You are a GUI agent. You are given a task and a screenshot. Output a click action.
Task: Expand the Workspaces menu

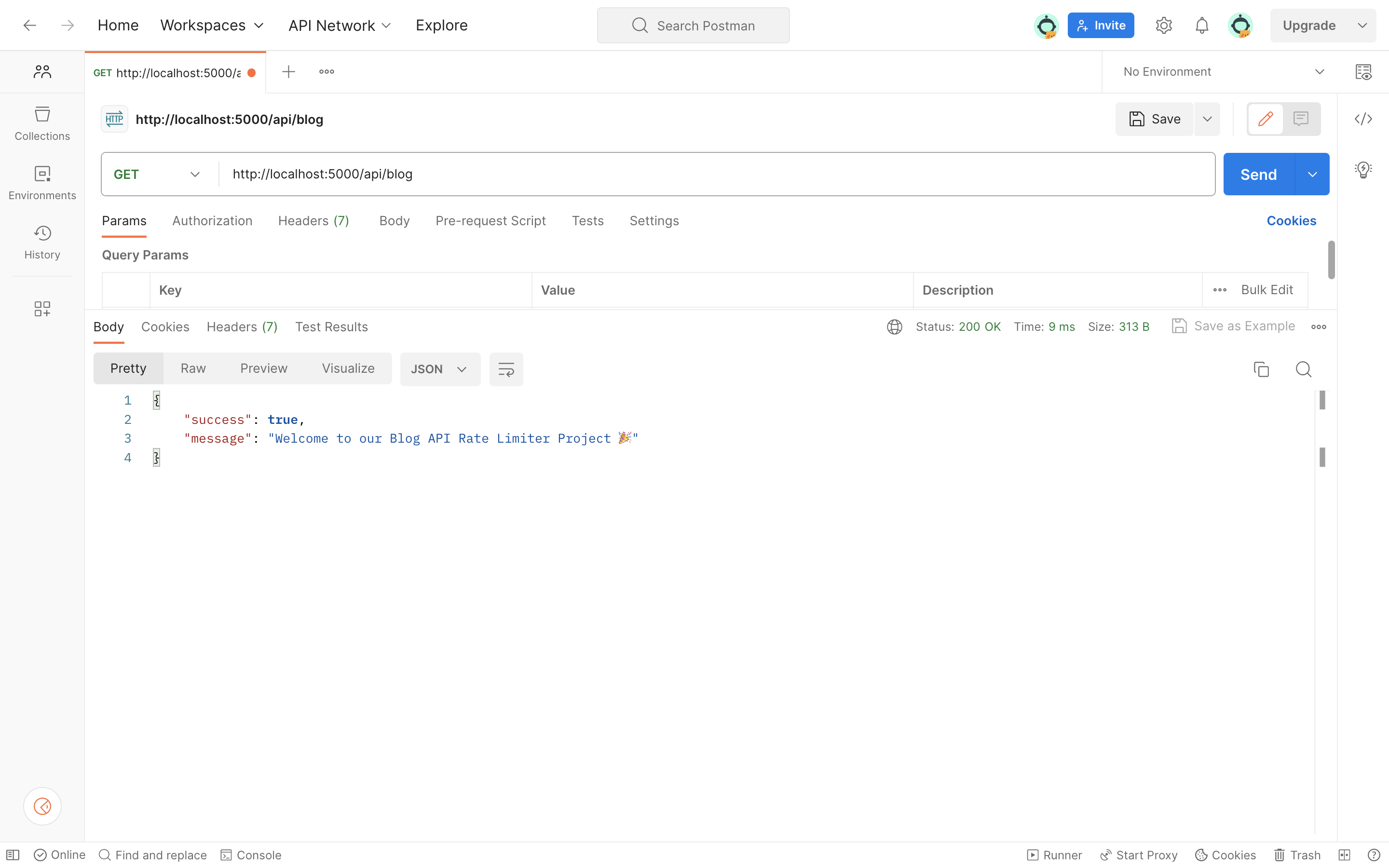tap(212, 25)
